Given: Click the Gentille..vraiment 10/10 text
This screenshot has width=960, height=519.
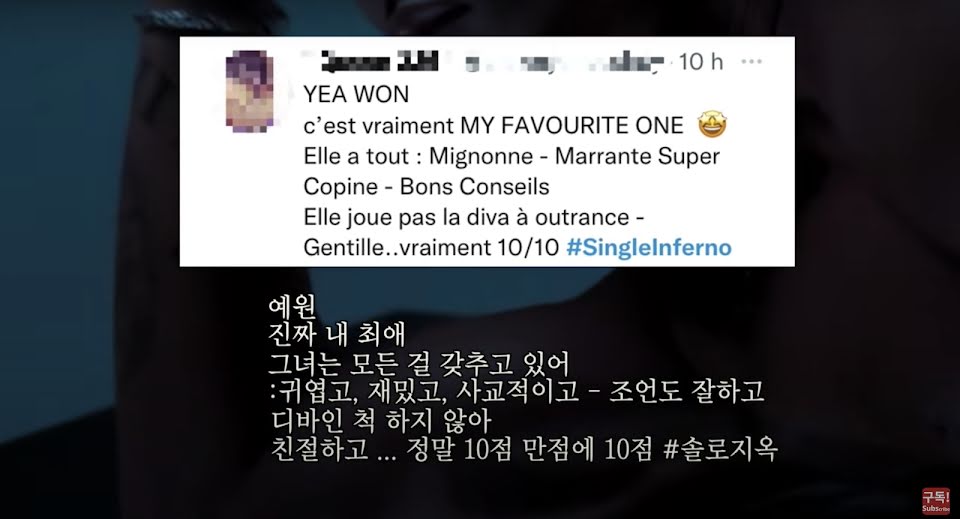Looking at the screenshot, I should [432, 247].
